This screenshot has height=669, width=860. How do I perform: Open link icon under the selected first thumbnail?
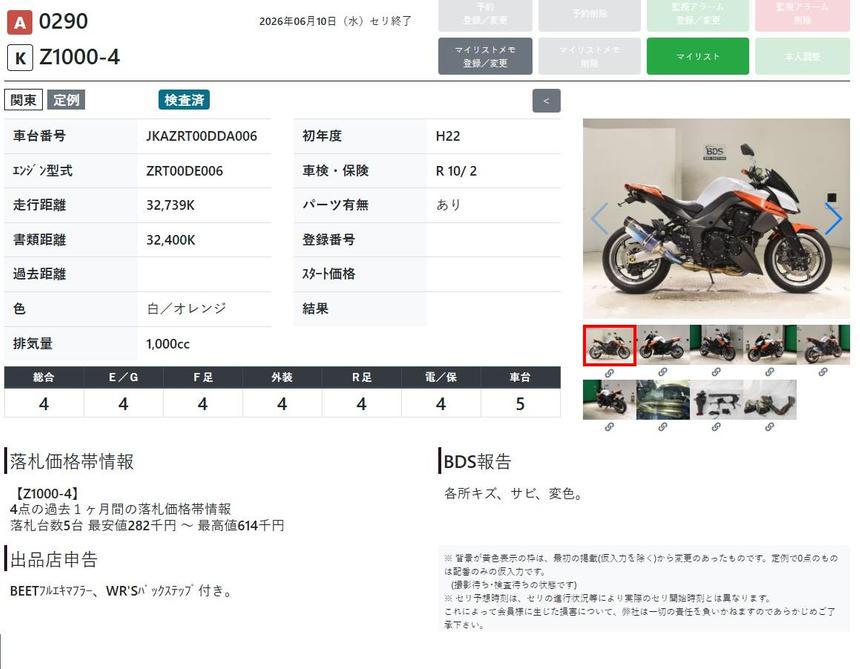pos(609,373)
